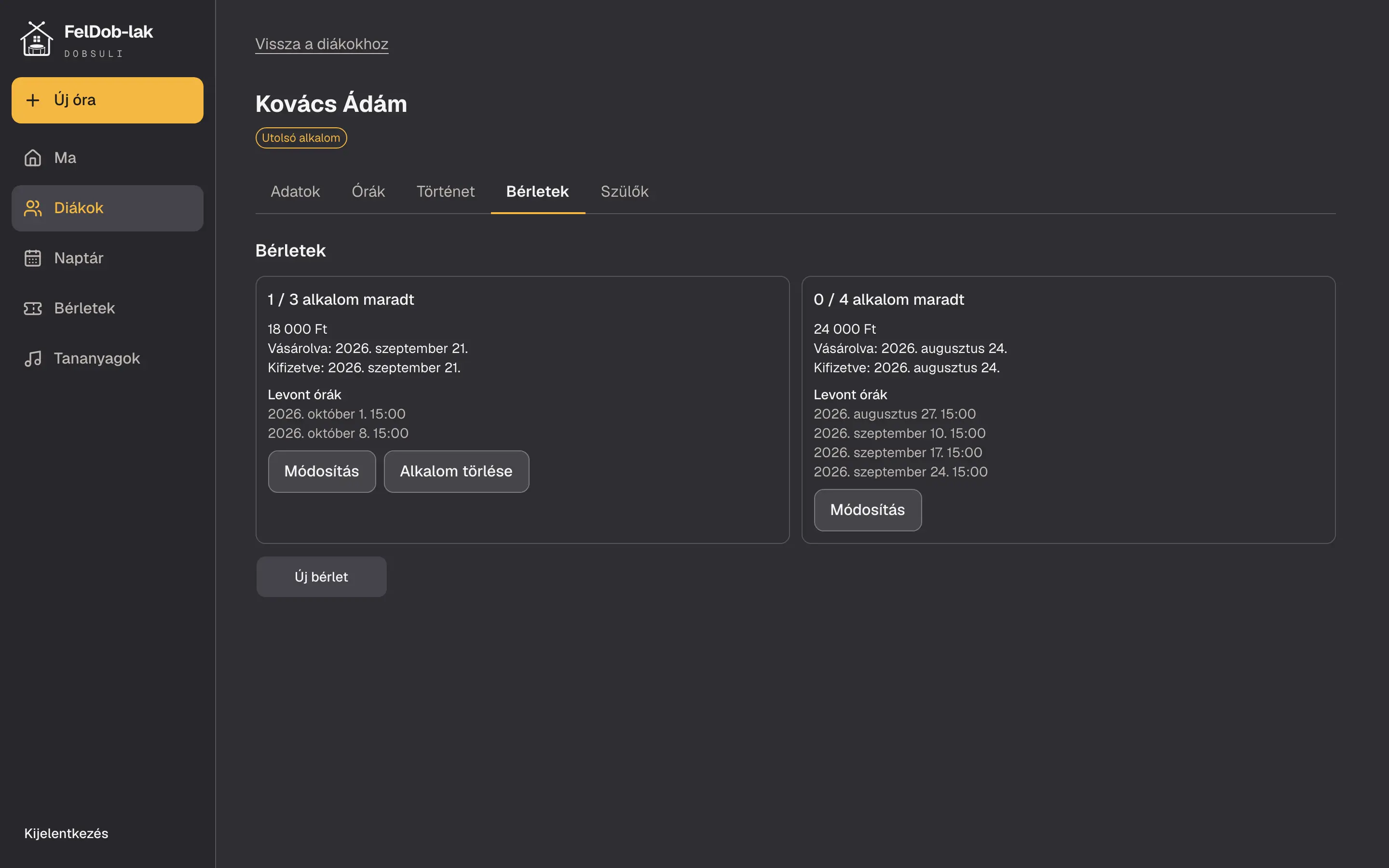Click the ticket icon beside Bérletek

tap(33, 308)
